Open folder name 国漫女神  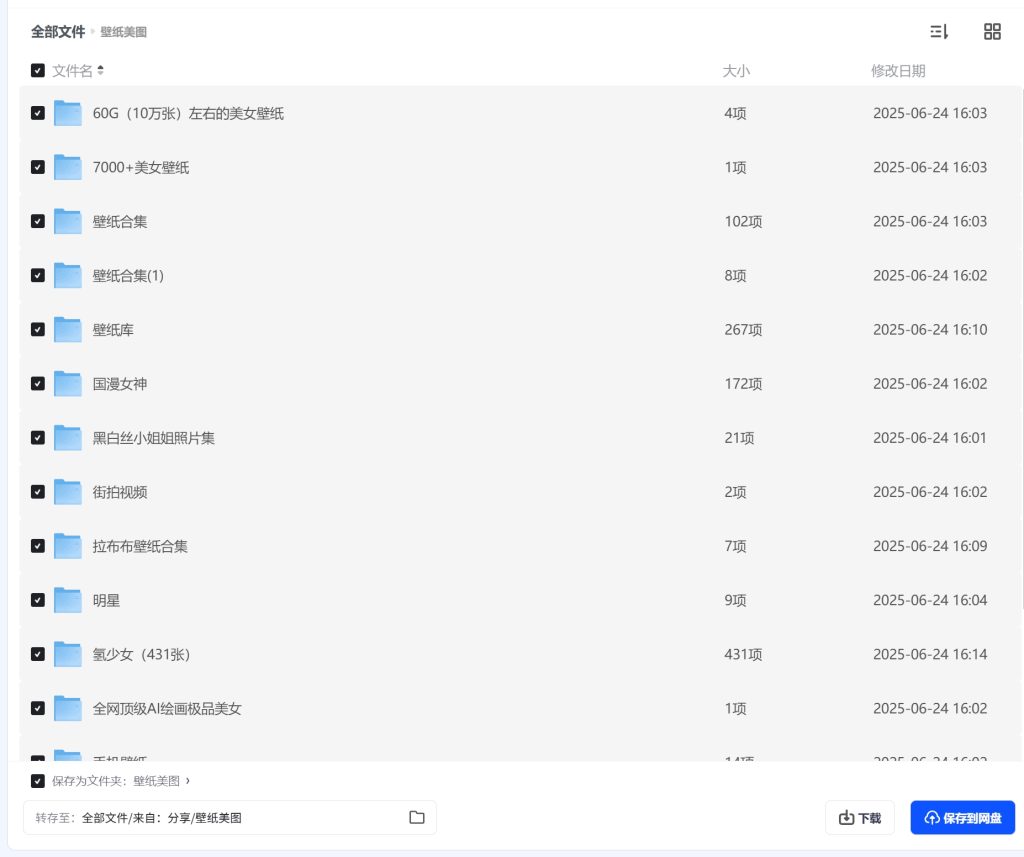tap(120, 384)
